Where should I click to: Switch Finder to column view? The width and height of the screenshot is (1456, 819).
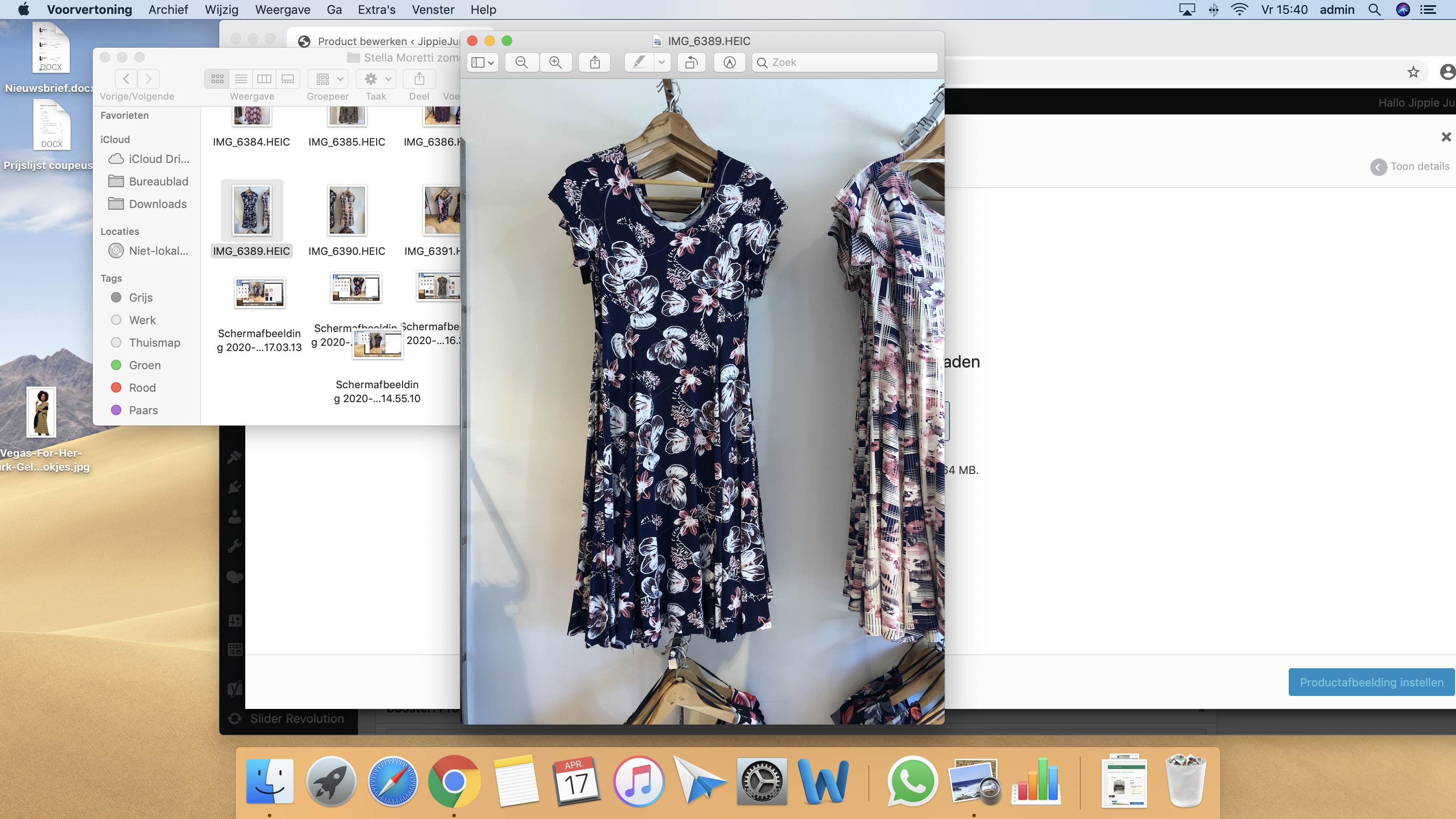pos(264,78)
